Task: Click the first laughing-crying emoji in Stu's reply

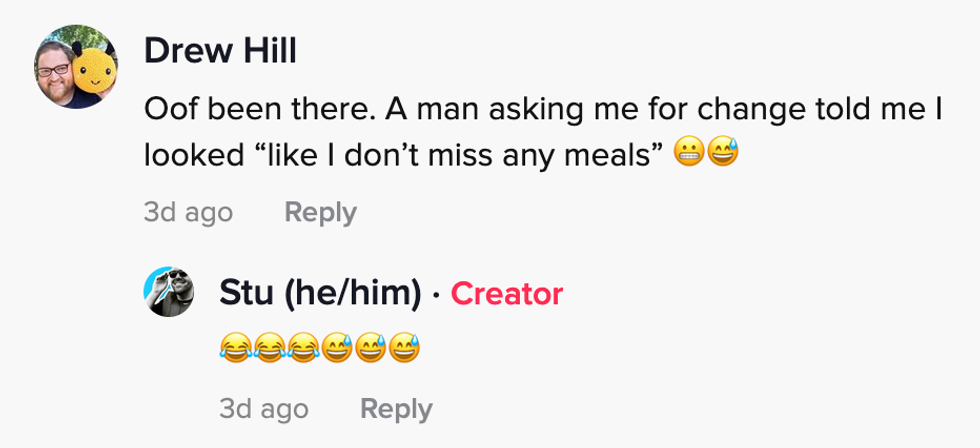Action: [x=235, y=348]
